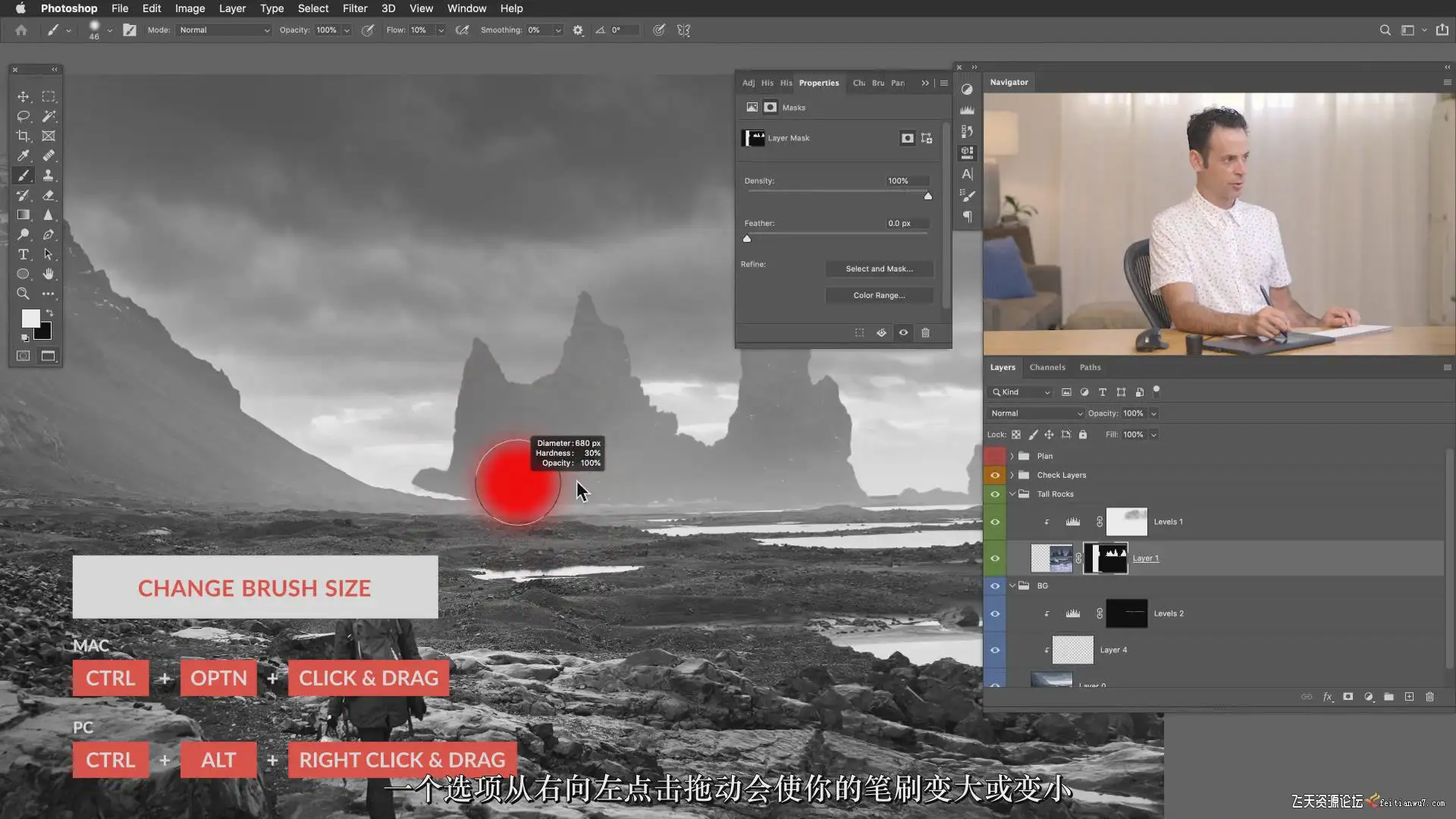
Task: Switch to the Channels tab
Action: coord(1046,367)
